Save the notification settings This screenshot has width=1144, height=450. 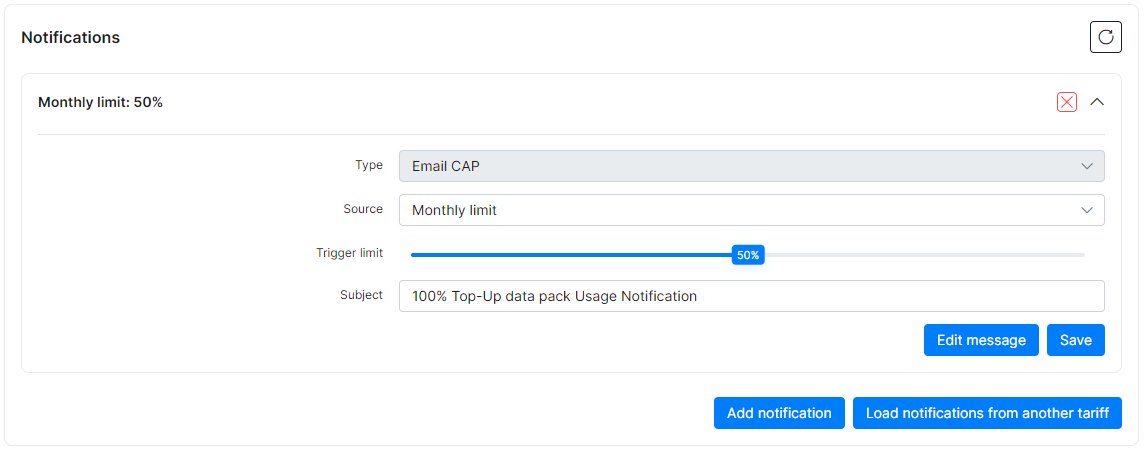coord(1075,341)
